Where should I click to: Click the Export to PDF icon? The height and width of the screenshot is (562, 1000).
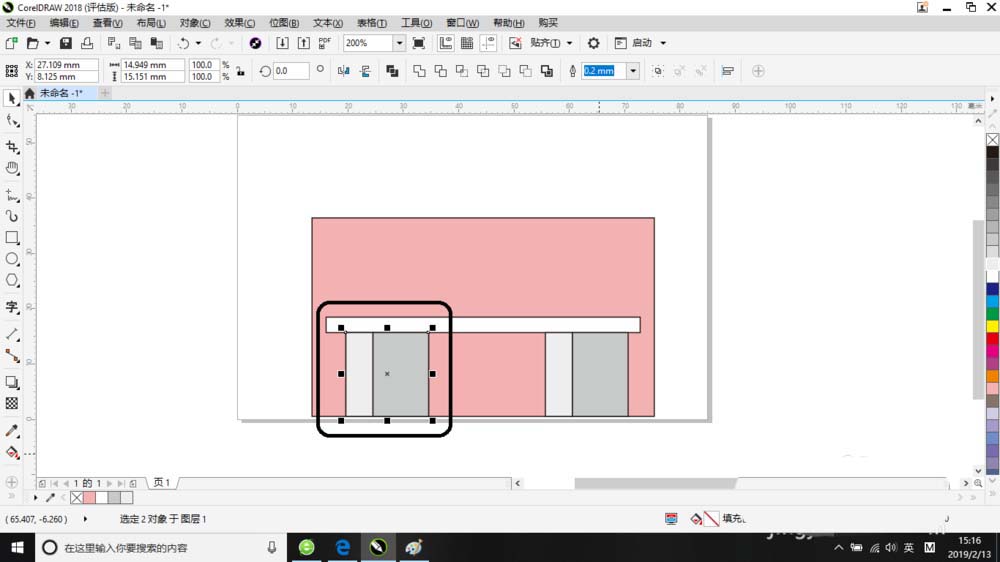[324, 43]
